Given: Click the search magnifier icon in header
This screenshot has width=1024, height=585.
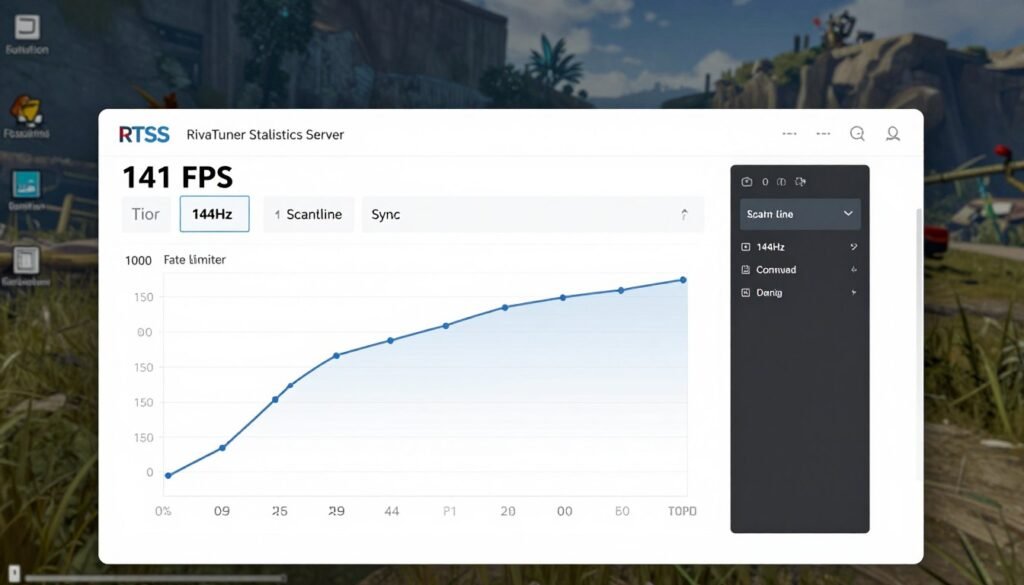Looking at the screenshot, I should (x=857, y=134).
